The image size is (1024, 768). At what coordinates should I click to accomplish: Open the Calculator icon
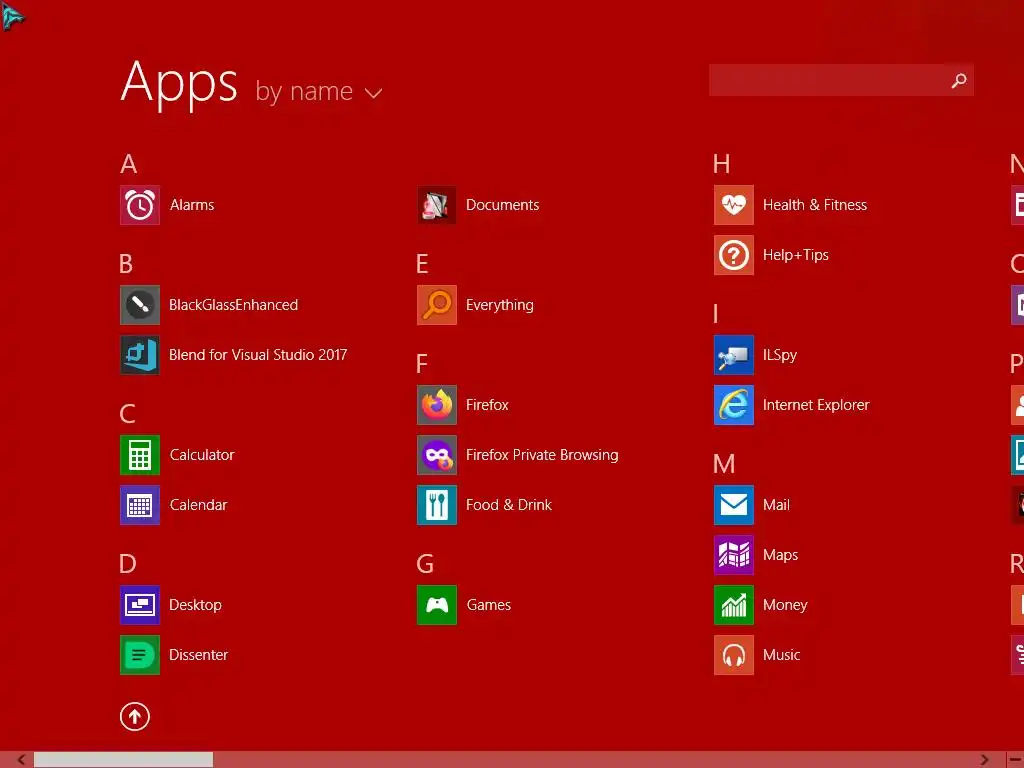pyautogui.click(x=140, y=455)
